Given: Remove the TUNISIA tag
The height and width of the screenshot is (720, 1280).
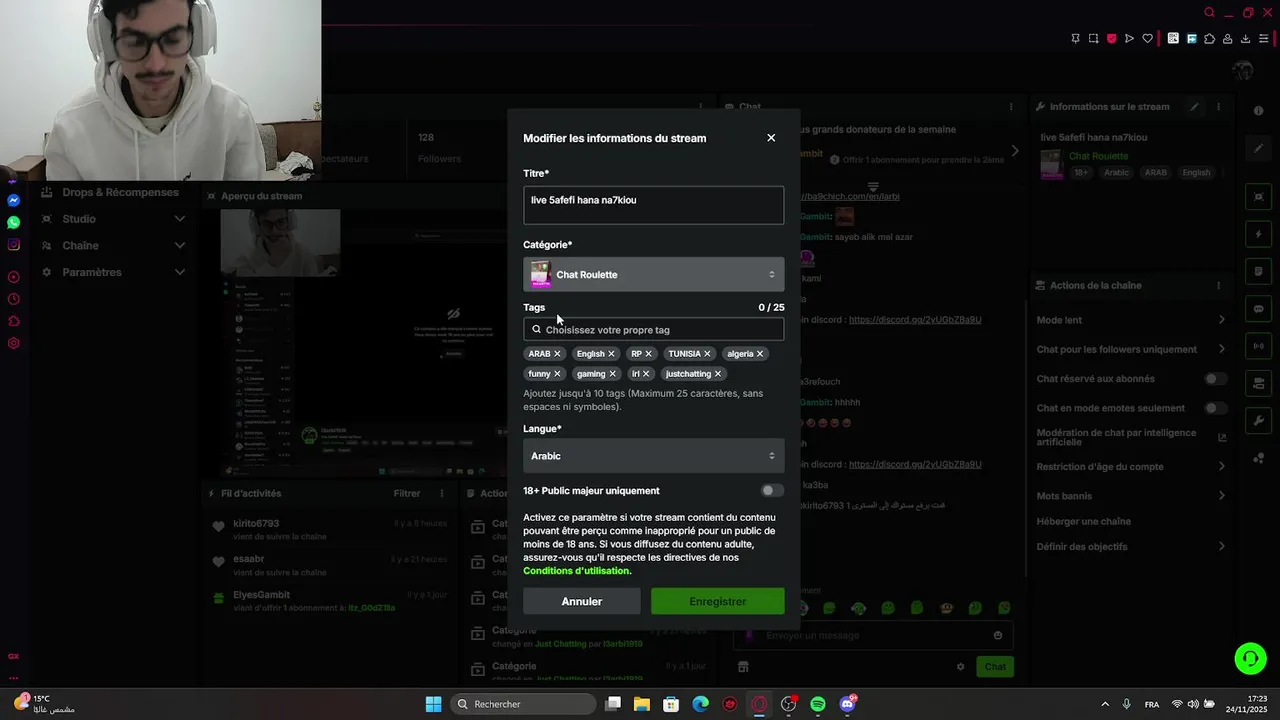Looking at the screenshot, I should (x=707, y=354).
